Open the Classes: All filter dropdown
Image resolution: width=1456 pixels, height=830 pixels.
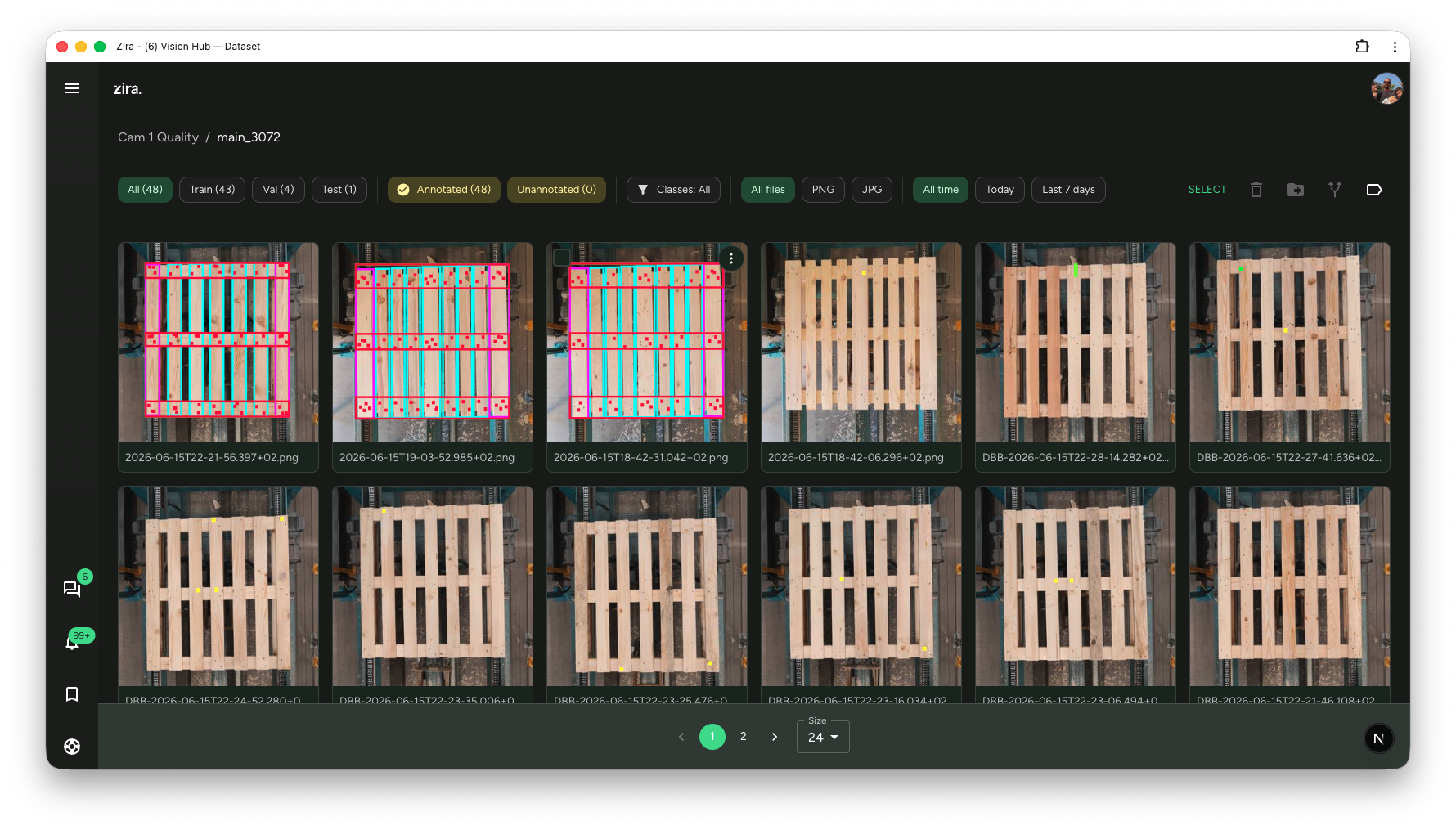click(x=673, y=190)
